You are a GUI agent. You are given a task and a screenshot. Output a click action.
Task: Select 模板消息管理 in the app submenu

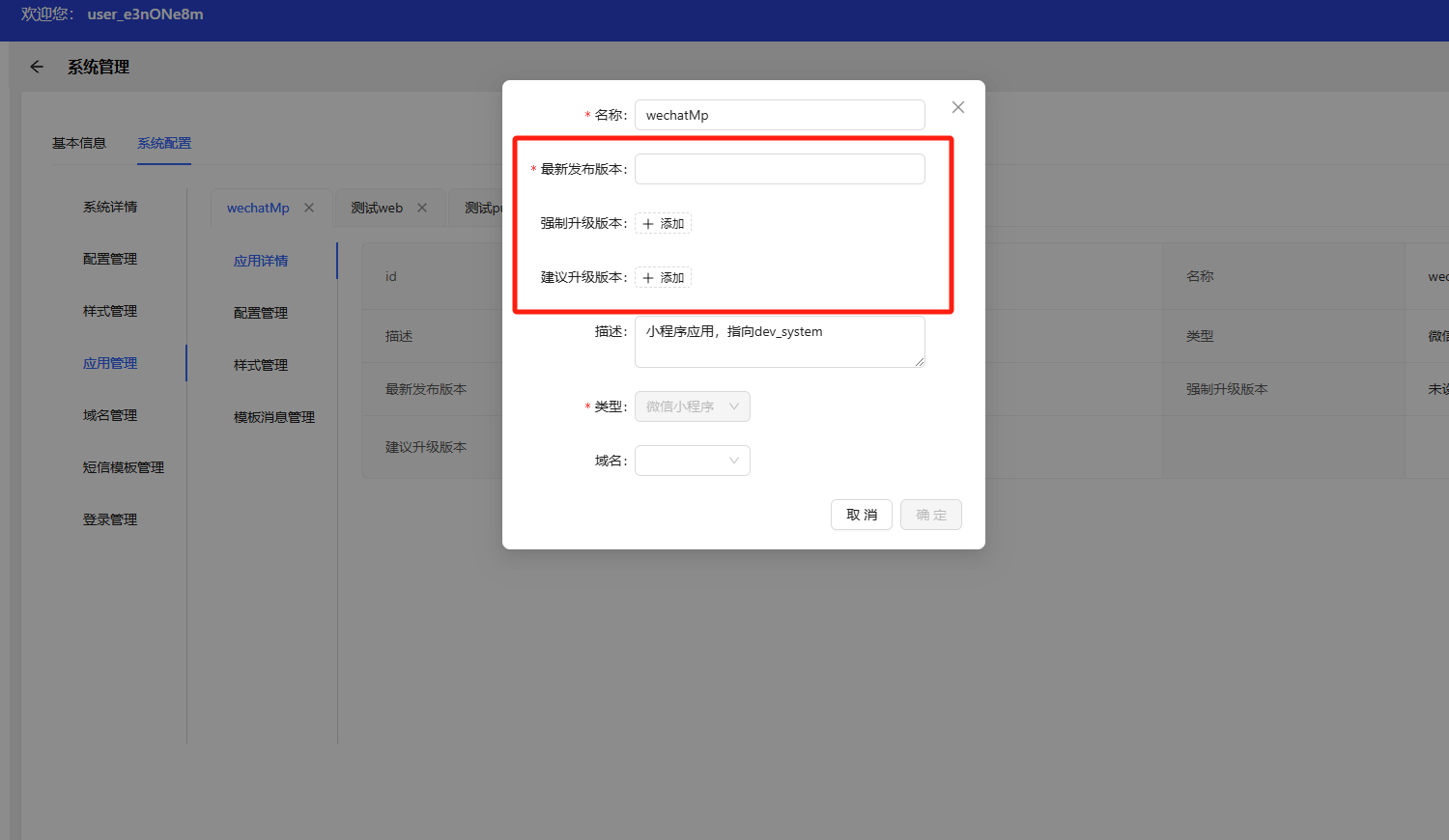[274, 417]
